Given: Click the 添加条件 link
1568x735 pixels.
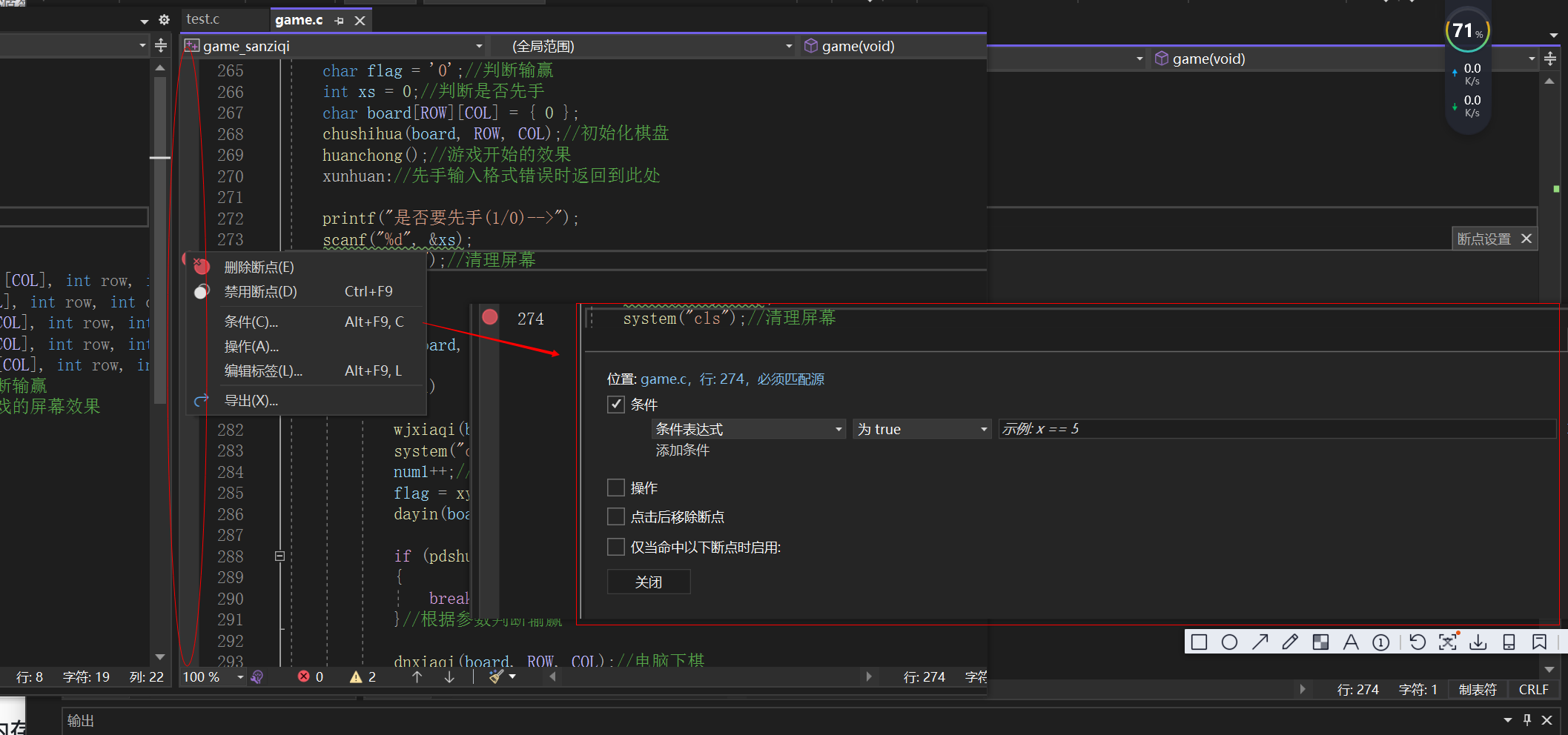Looking at the screenshot, I should coord(682,450).
